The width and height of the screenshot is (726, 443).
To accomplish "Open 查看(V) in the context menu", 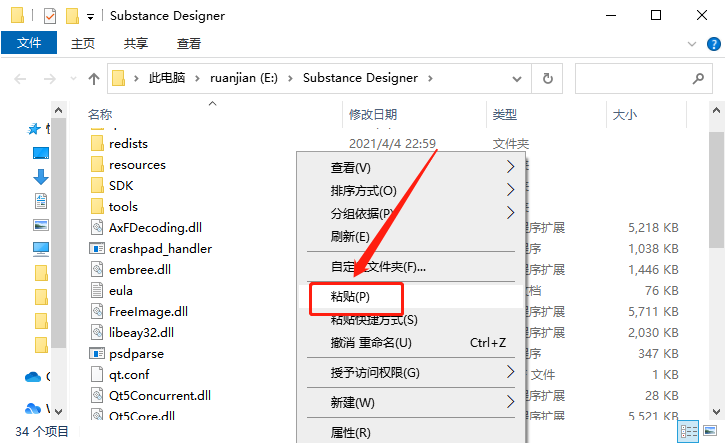I will (411, 168).
